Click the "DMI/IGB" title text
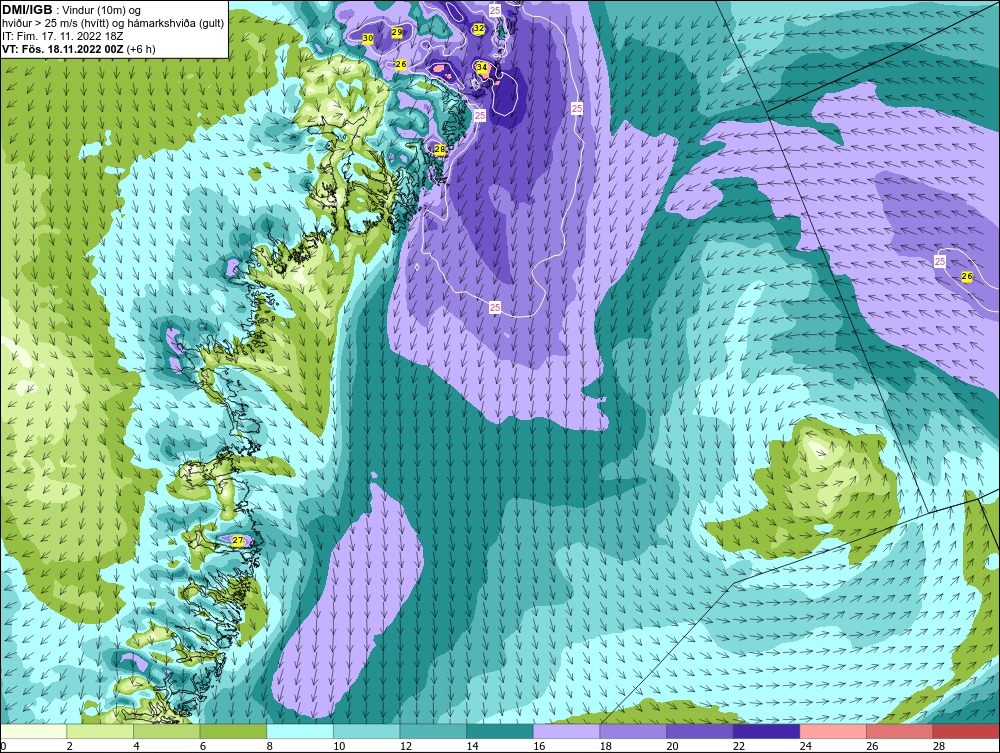 point(27,10)
